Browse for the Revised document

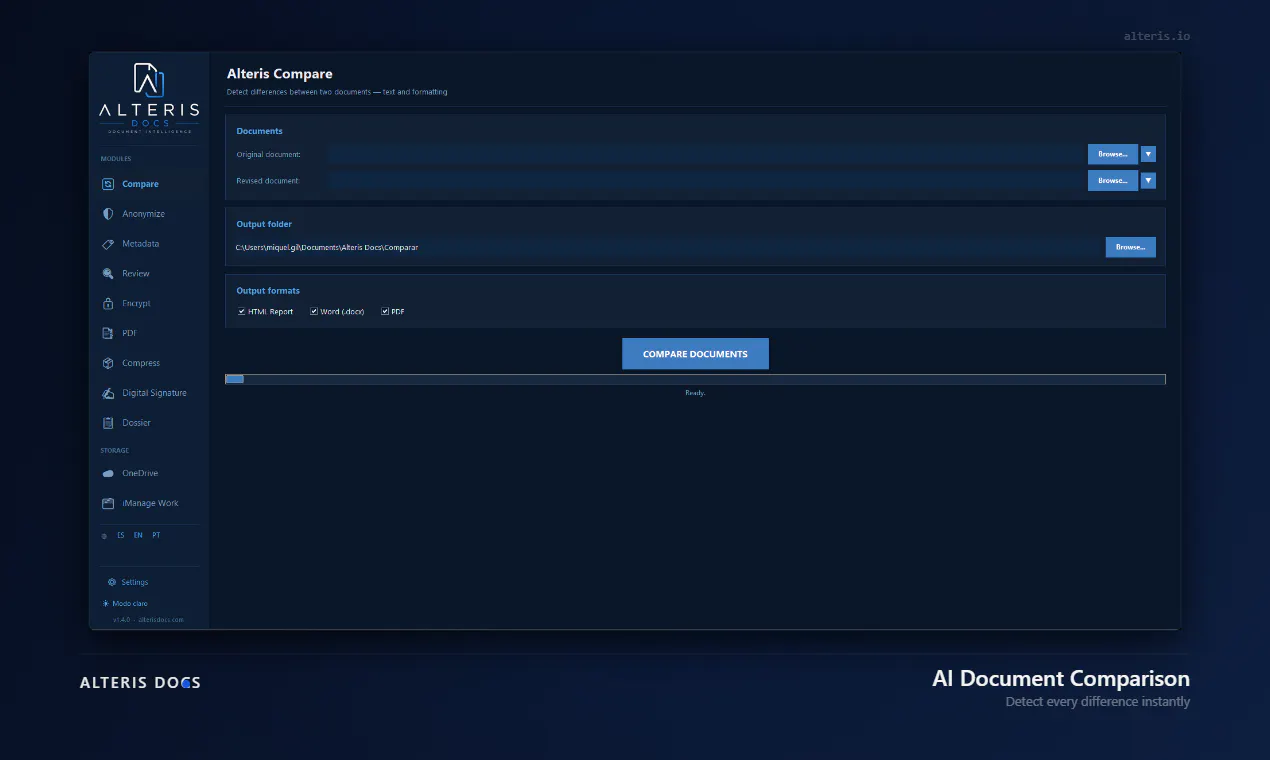(1113, 181)
